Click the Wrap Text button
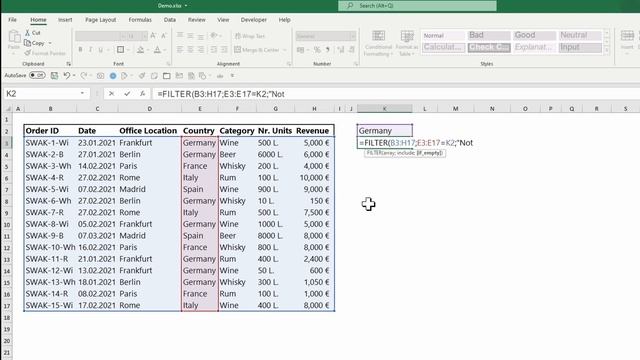The height and width of the screenshot is (360, 640). (250, 36)
